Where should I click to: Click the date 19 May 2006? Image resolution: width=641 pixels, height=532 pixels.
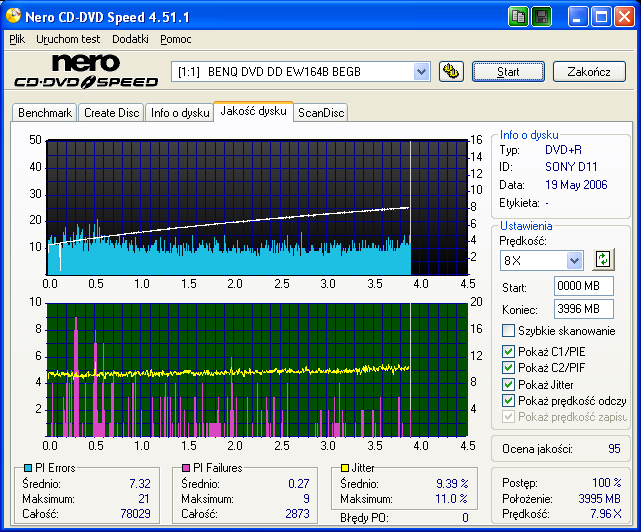(576, 185)
